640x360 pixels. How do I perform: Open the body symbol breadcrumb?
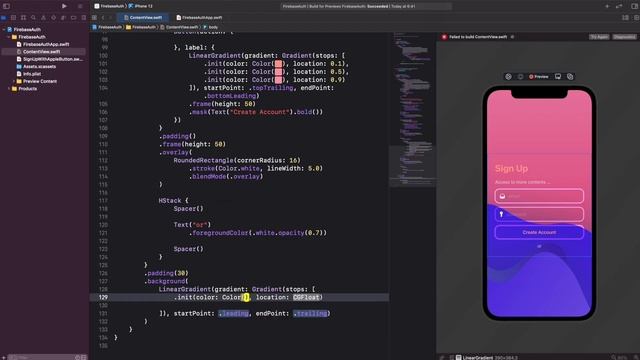[211, 27]
